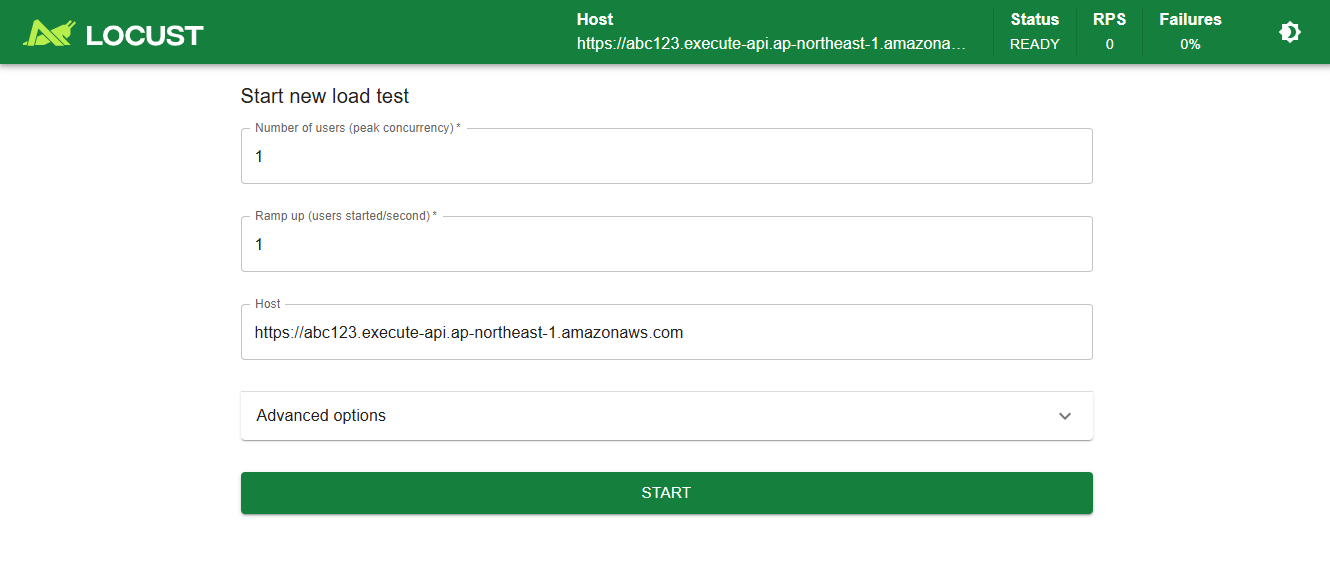Click the LOCUST brand name text
Image resolution: width=1330 pixels, height=561 pixels.
coord(144,36)
